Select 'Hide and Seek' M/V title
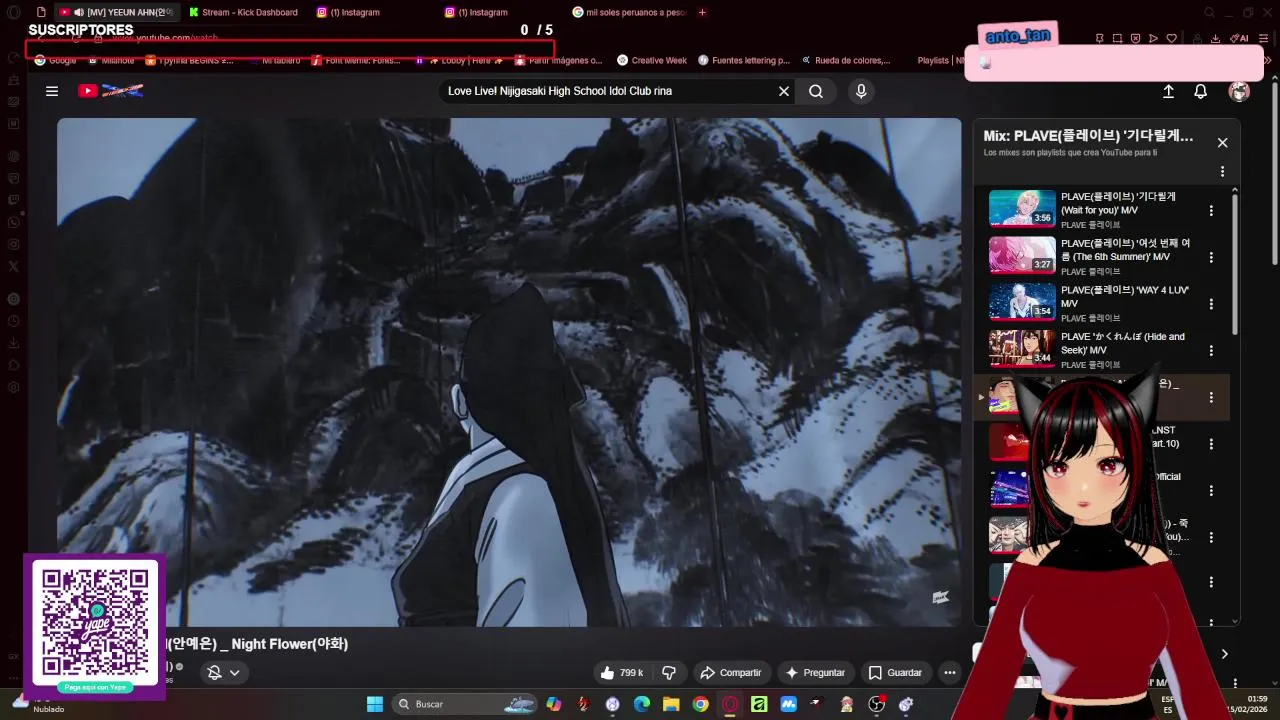1280x720 pixels. tap(1122, 343)
